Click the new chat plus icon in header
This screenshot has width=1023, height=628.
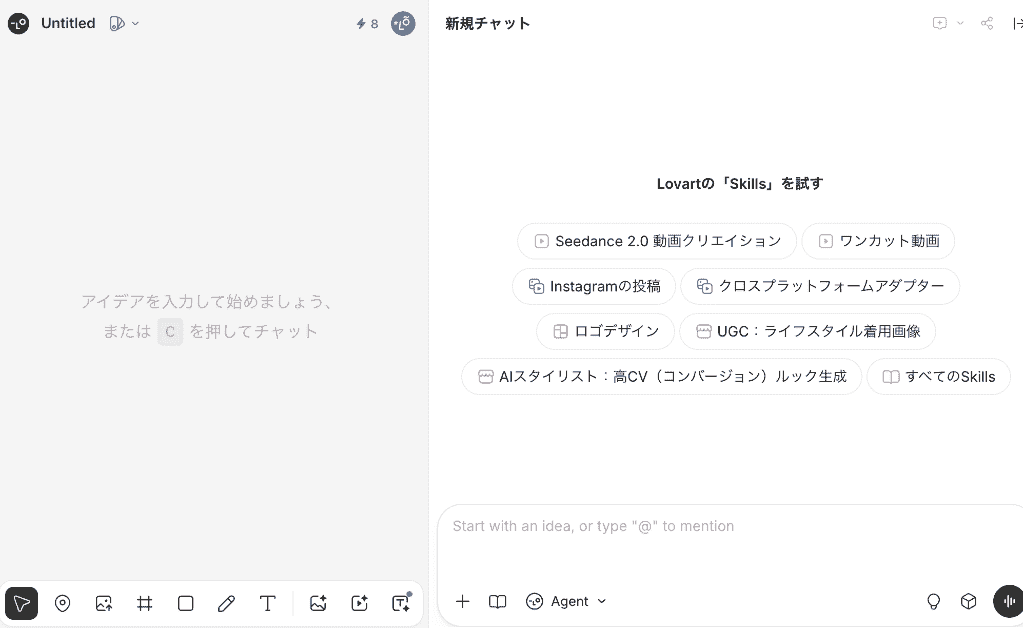click(939, 23)
